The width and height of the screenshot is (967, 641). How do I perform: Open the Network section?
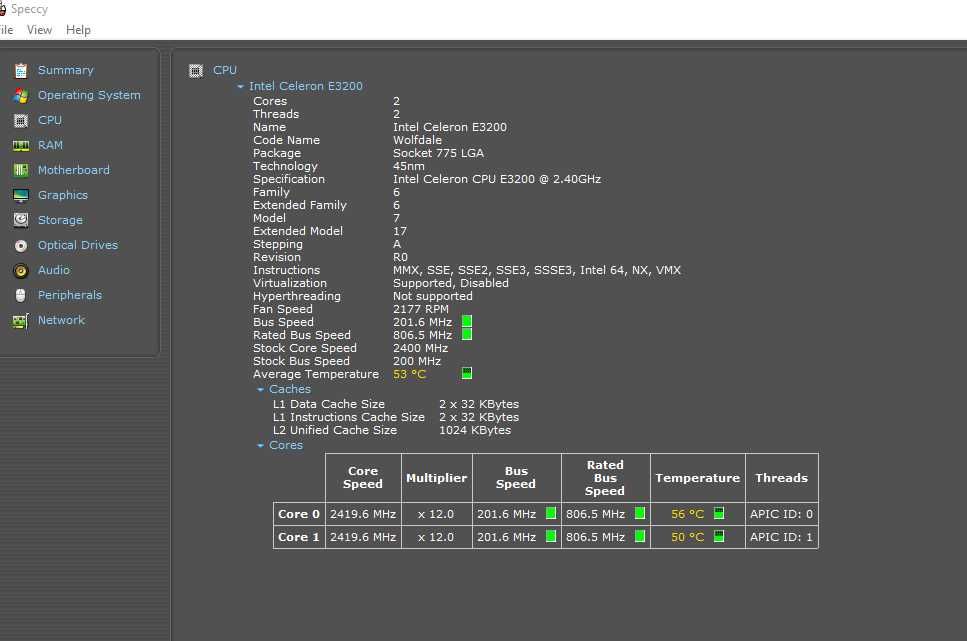coord(61,320)
